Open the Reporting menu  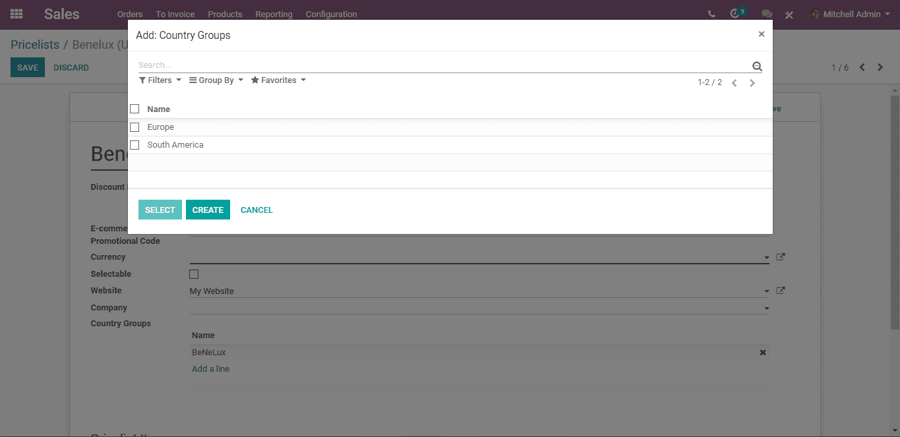pyautogui.click(x=274, y=14)
